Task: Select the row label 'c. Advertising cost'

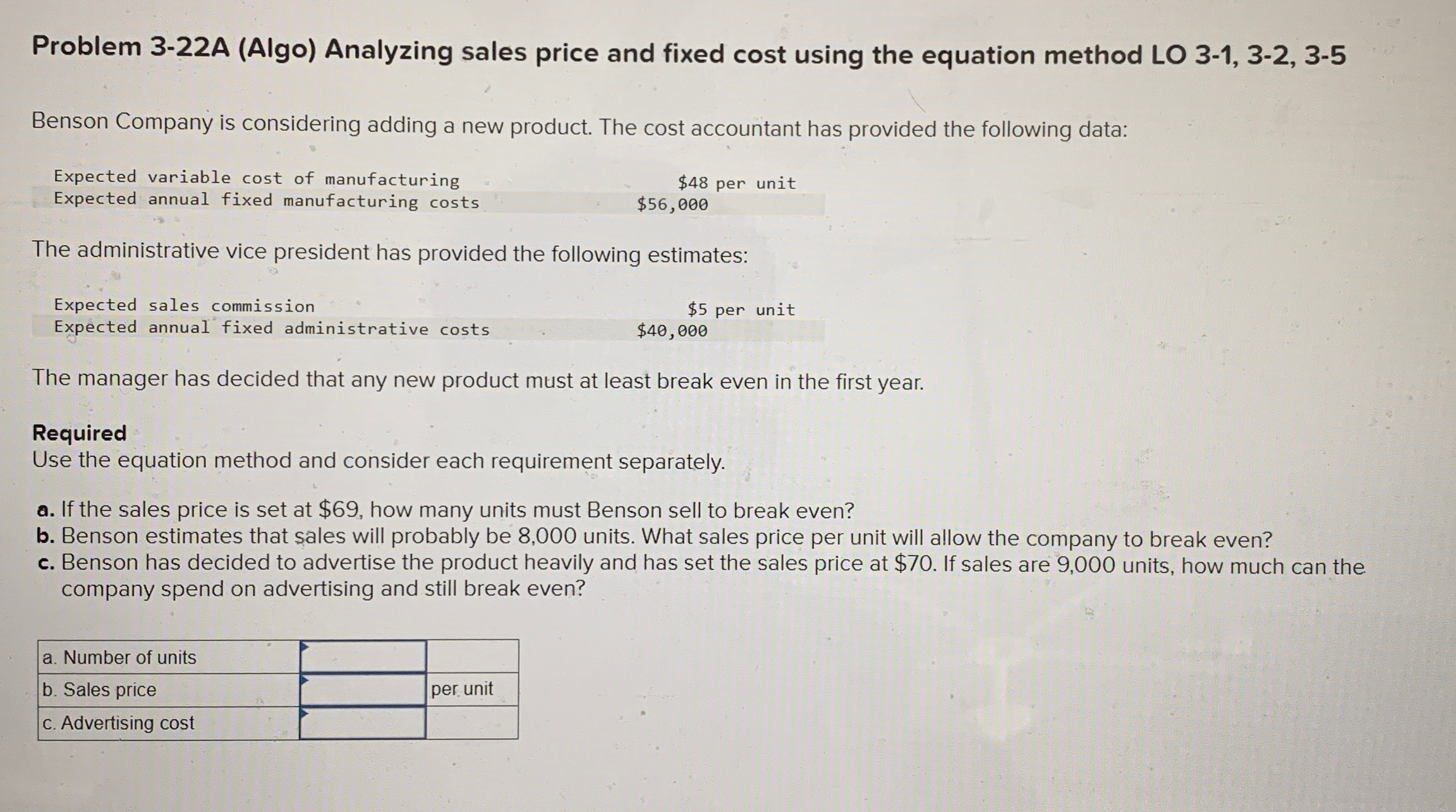Action: click(x=118, y=724)
